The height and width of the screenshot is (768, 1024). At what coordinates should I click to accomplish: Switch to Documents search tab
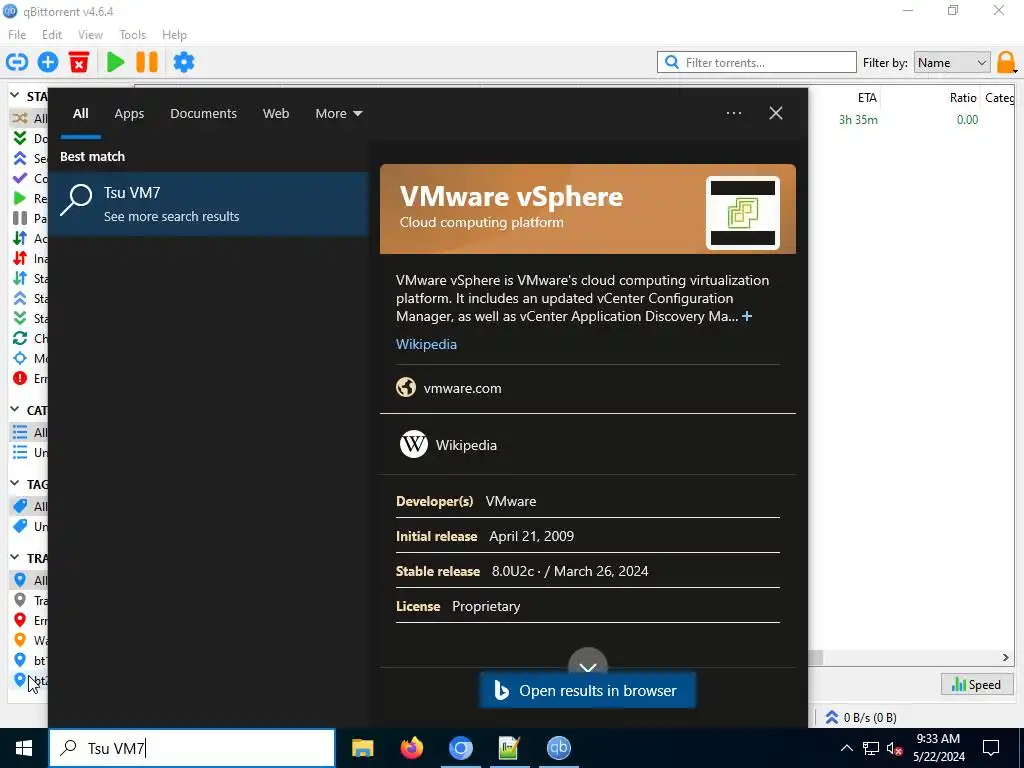pyautogui.click(x=203, y=113)
